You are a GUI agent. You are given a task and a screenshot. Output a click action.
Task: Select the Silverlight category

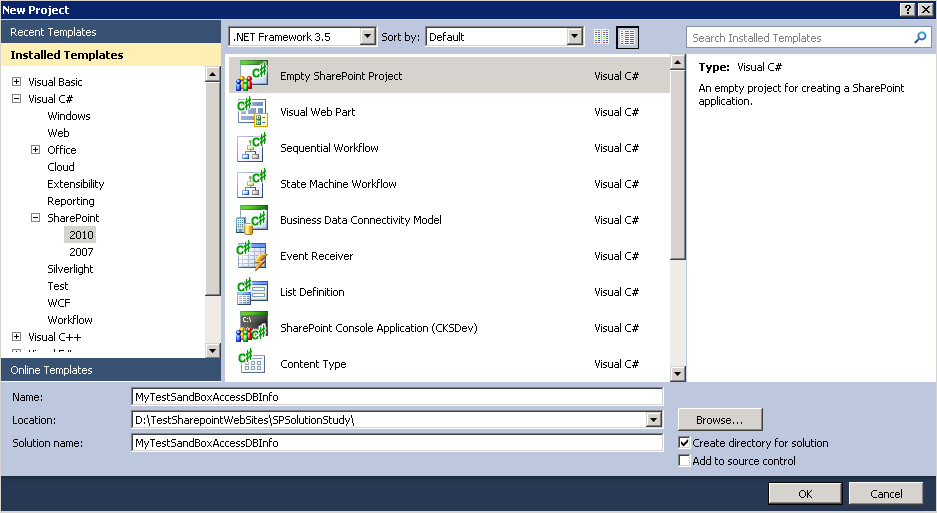pyautogui.click(x=71, y=269)
